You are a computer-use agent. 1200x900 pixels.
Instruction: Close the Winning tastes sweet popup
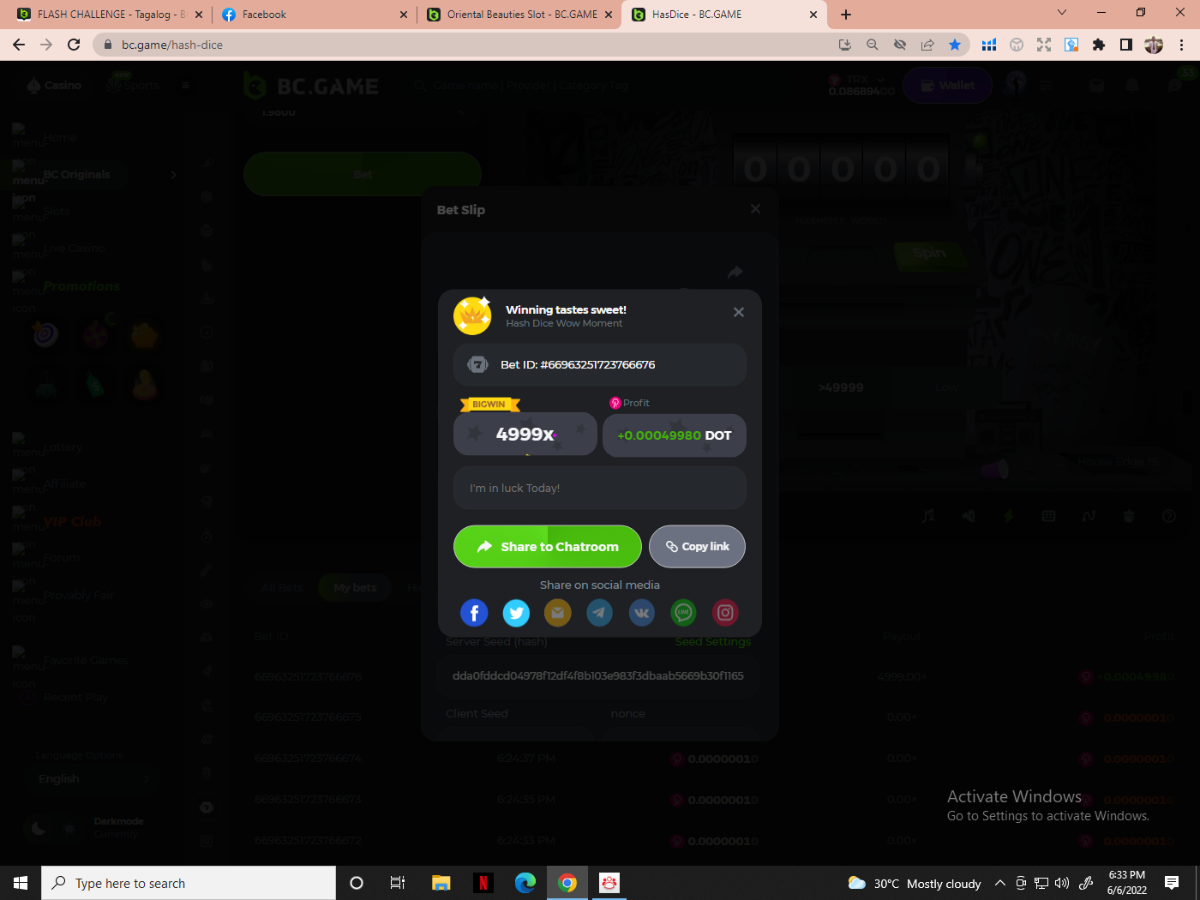point(738,312)
